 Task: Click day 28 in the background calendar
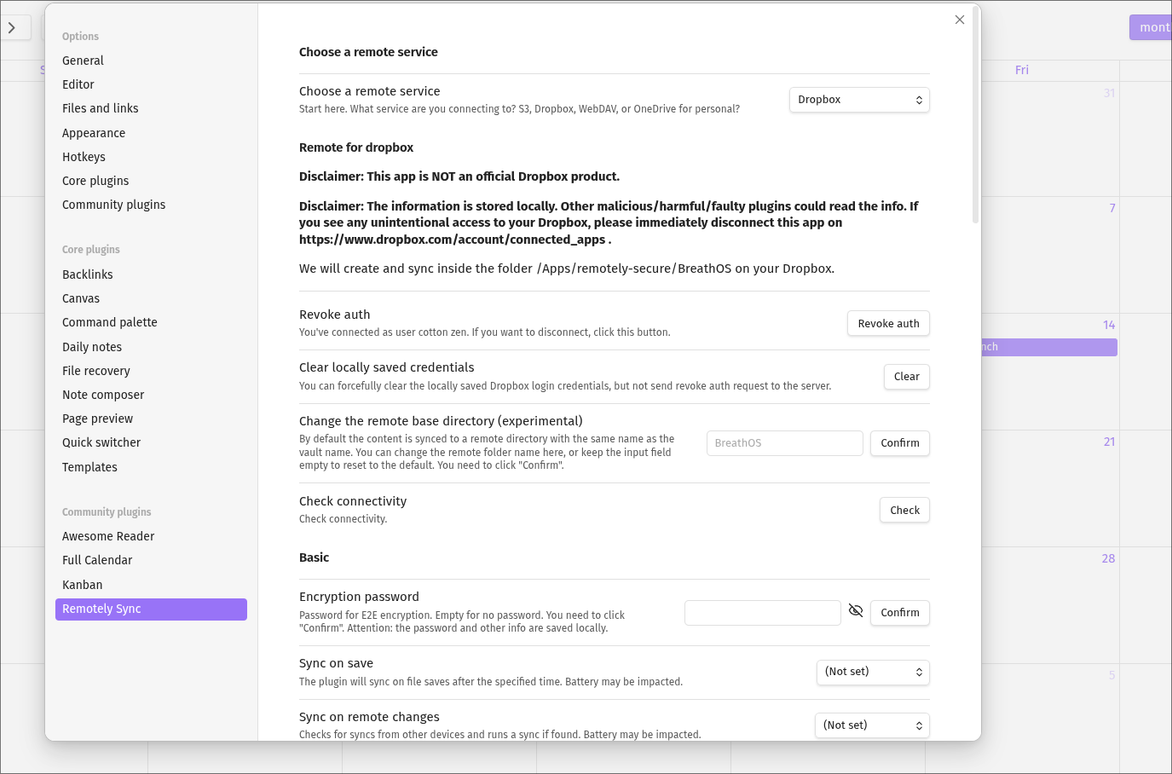pos(1108,558)
